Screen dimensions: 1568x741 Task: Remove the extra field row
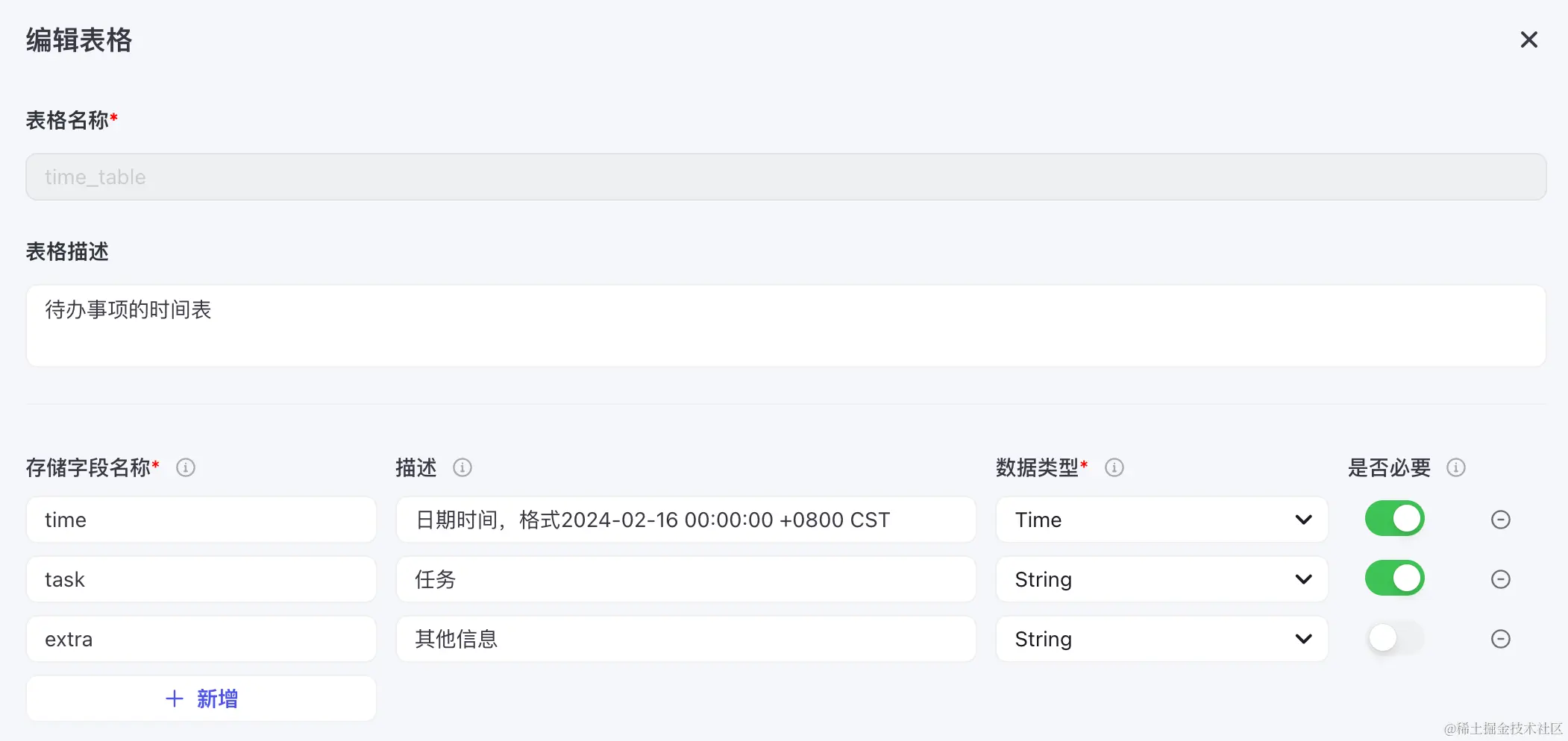click(1500, 639)
